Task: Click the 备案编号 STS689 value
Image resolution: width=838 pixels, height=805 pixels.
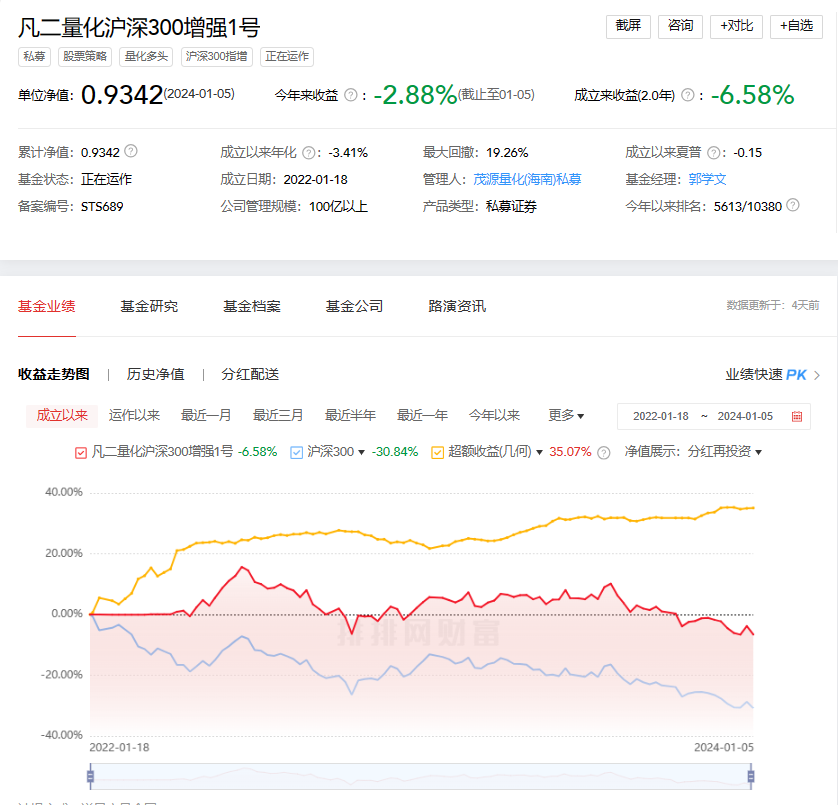Action: (x=102, y=207)
